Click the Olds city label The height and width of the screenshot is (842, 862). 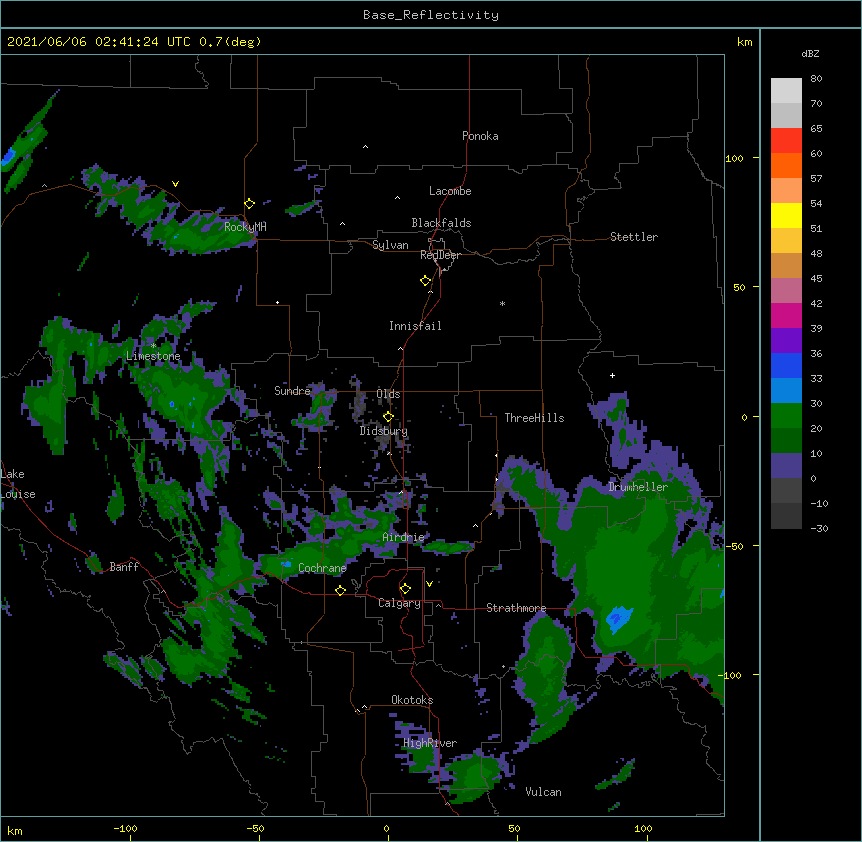pos(388,394)
